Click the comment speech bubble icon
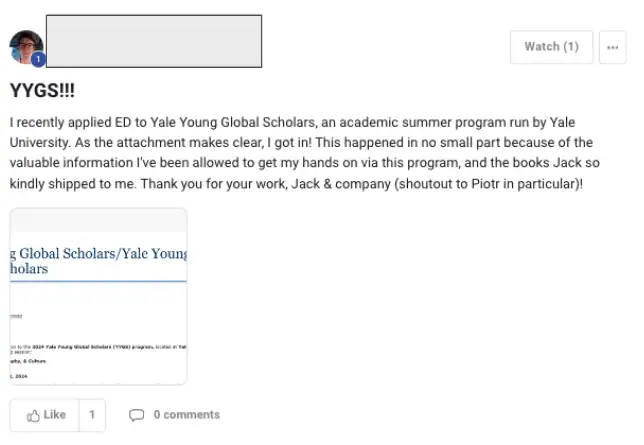The height and width of the screenshot is (445, 644). click(137, 415)
